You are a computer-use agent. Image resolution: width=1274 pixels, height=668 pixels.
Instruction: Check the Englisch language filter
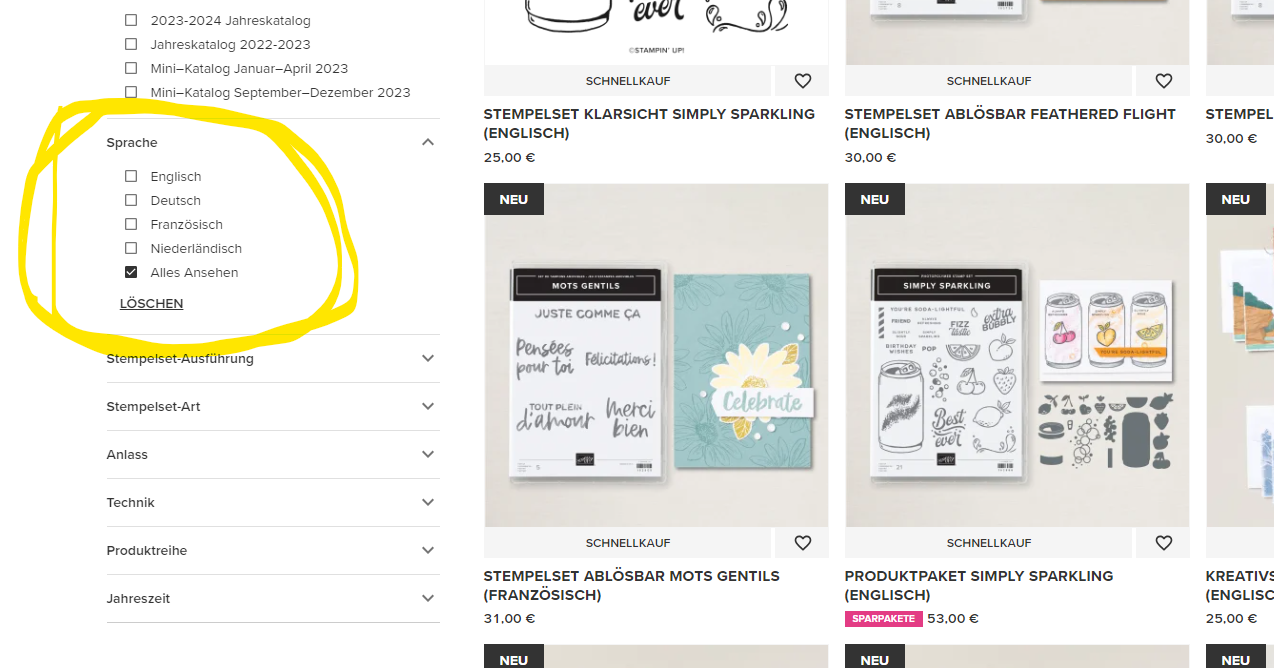coord(131,176)
